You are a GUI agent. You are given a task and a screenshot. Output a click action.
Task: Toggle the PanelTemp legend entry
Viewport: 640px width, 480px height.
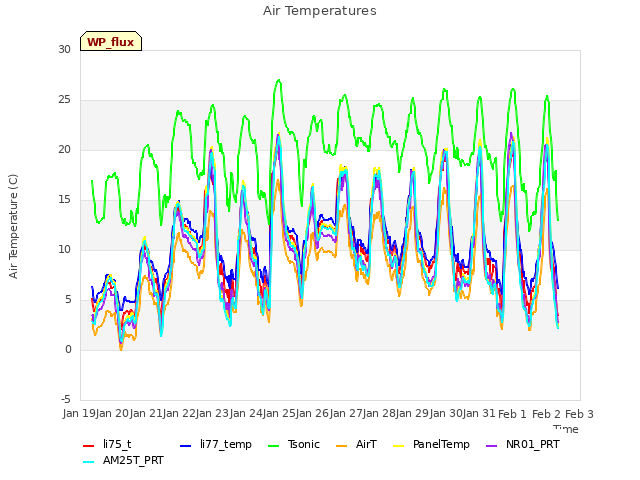[431, 444]
